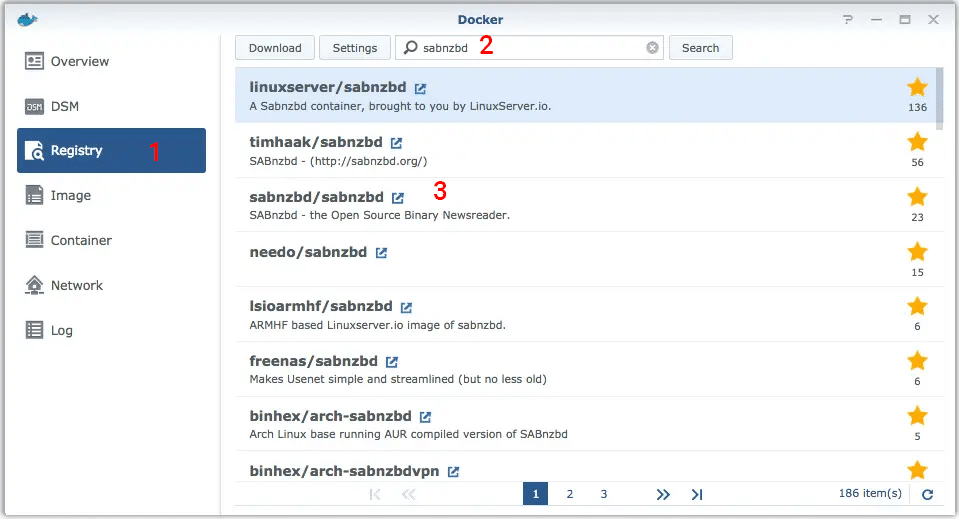959x519 pixels.
Task: Click into the sabnzbd search field
Action: click(x=529, y=48)
